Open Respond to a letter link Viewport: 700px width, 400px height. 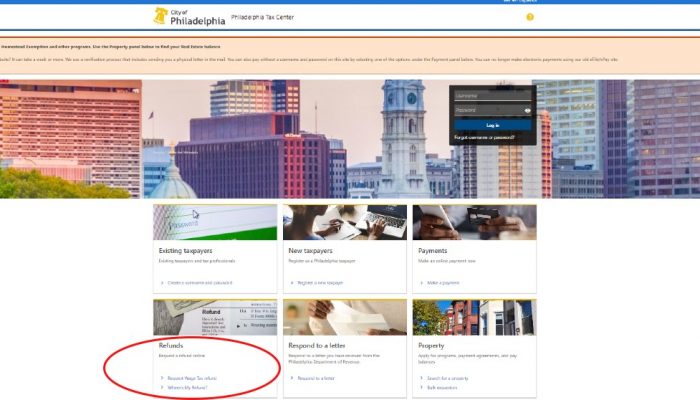coord(316,378)
